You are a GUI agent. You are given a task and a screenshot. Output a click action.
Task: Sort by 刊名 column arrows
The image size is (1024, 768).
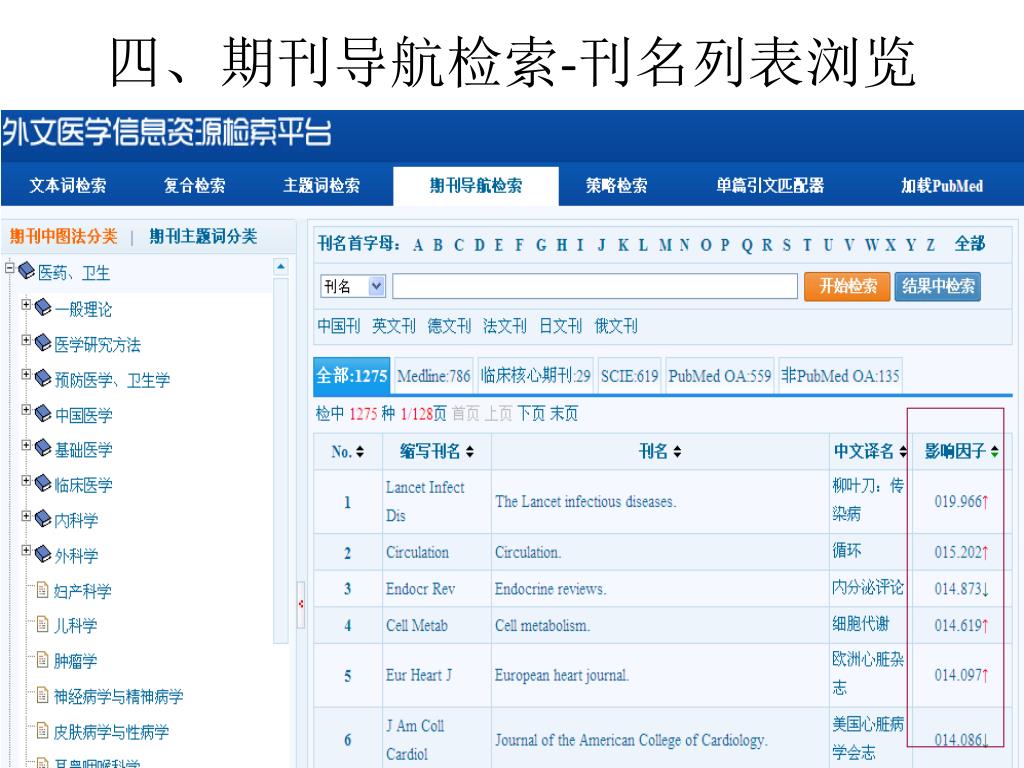pyautogui.click(x=677, y=452)
